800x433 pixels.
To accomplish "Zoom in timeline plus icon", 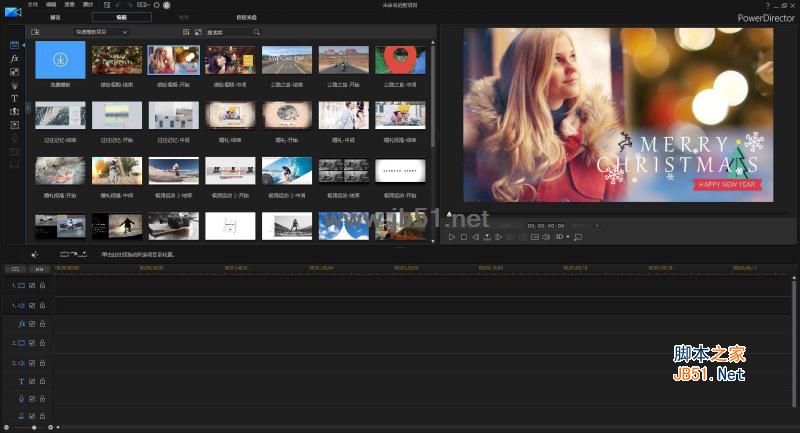I will click(50, 427).
